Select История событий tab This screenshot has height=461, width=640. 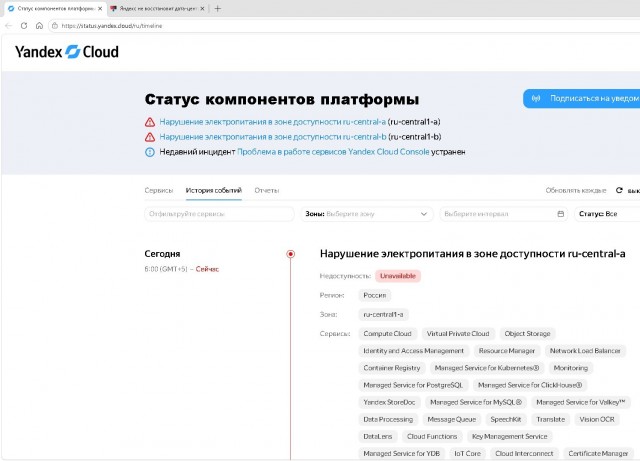tap(213, 190)
